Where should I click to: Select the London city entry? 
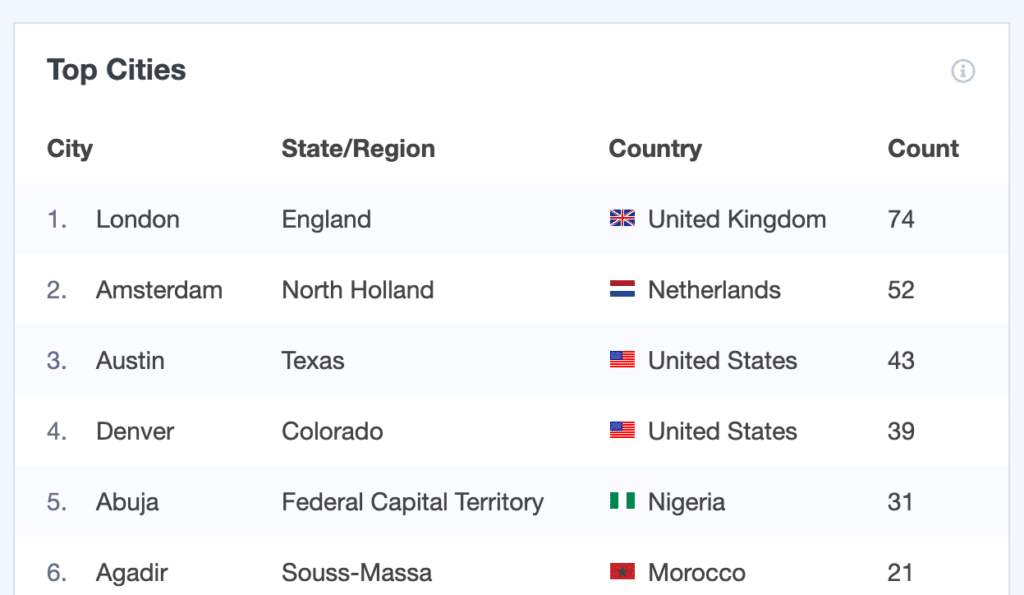tap(137, 219)
